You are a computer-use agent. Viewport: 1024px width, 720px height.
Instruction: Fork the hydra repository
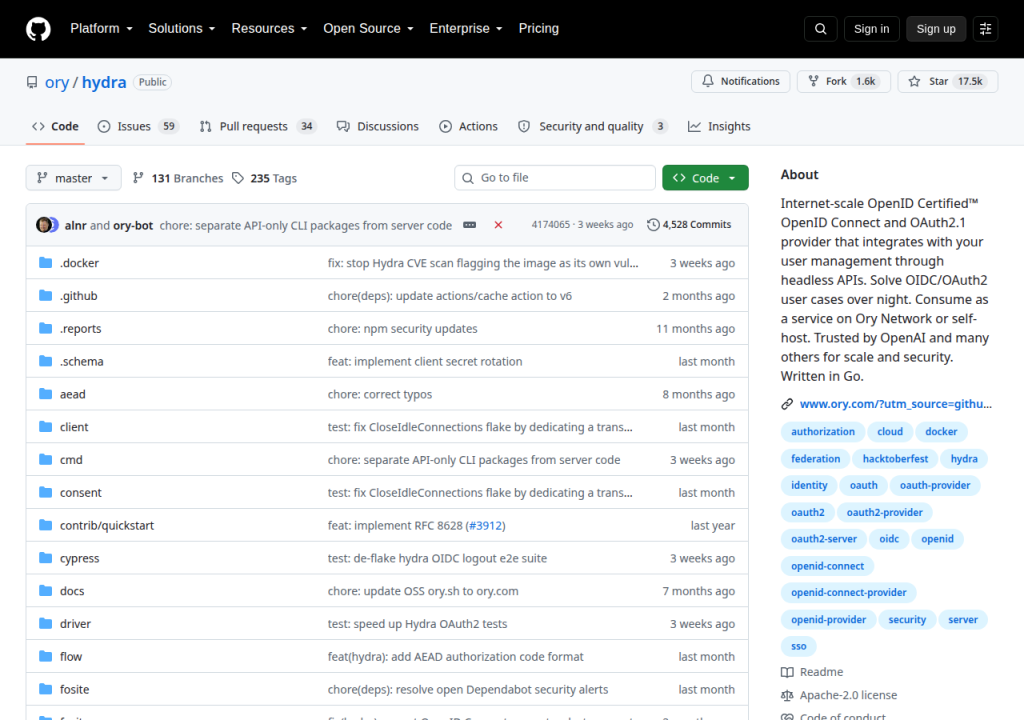844,81
